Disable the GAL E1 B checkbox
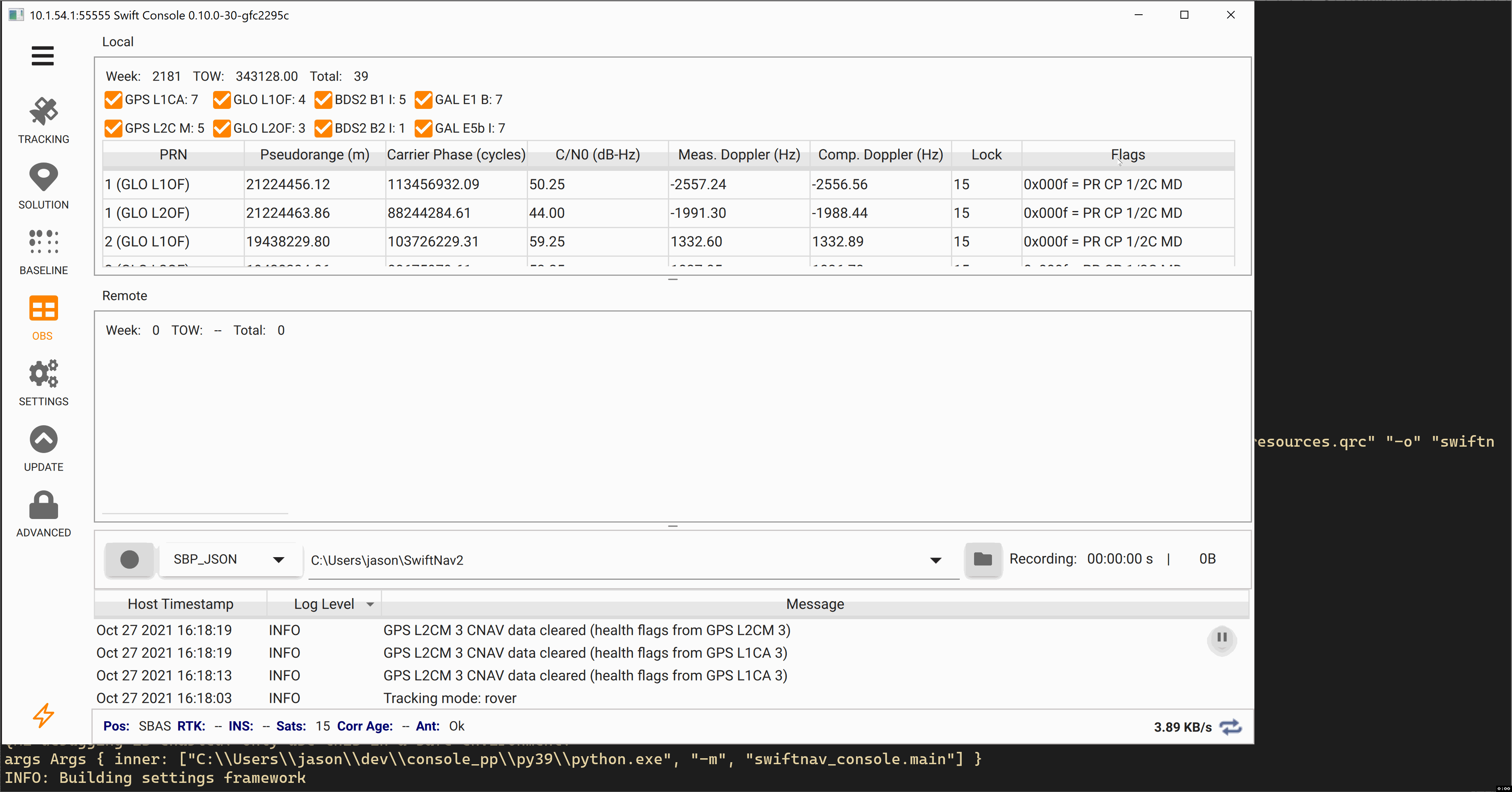The height and width of the screenshot is (792, 1512). (x=423, y=100)
